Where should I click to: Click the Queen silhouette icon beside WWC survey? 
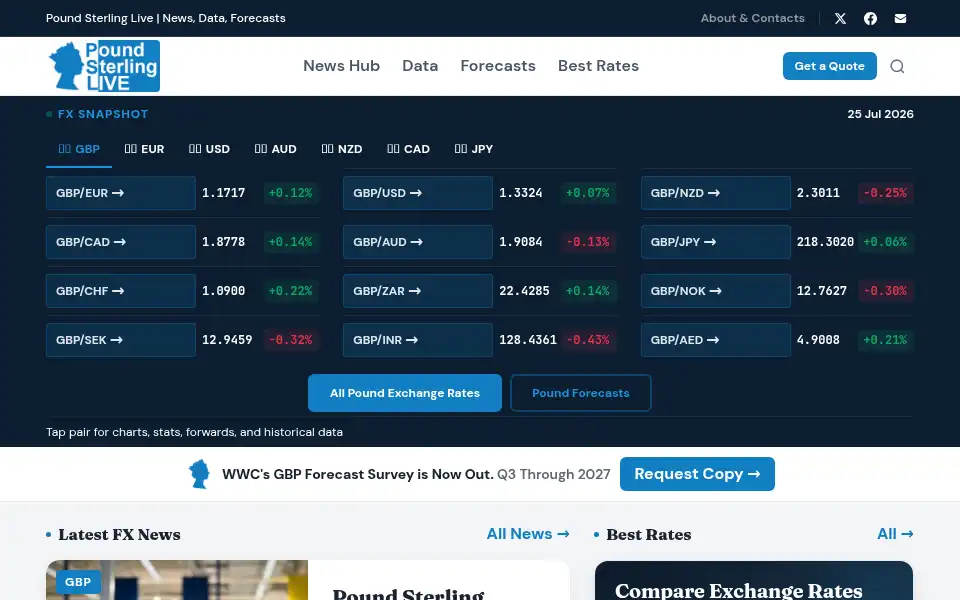point(199,474)
